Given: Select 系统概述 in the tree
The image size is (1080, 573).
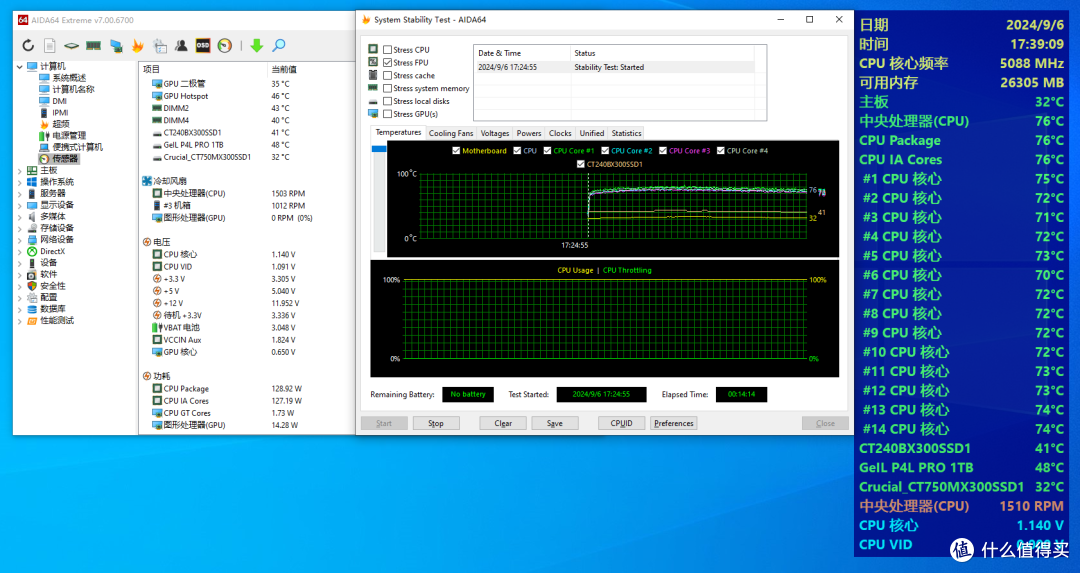Looking at the screenshot, I should [x=69, y=78].
